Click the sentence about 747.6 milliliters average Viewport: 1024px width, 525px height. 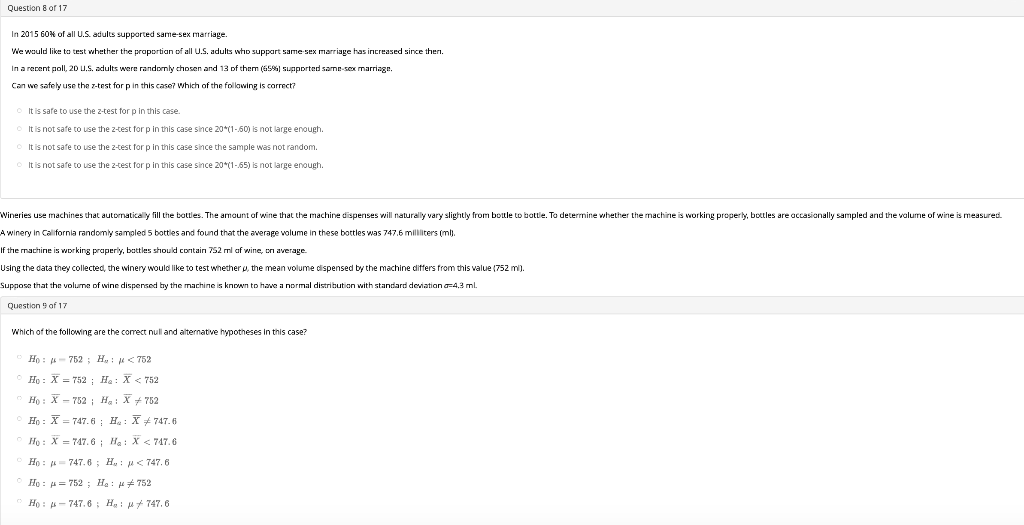tap(228, 232)
